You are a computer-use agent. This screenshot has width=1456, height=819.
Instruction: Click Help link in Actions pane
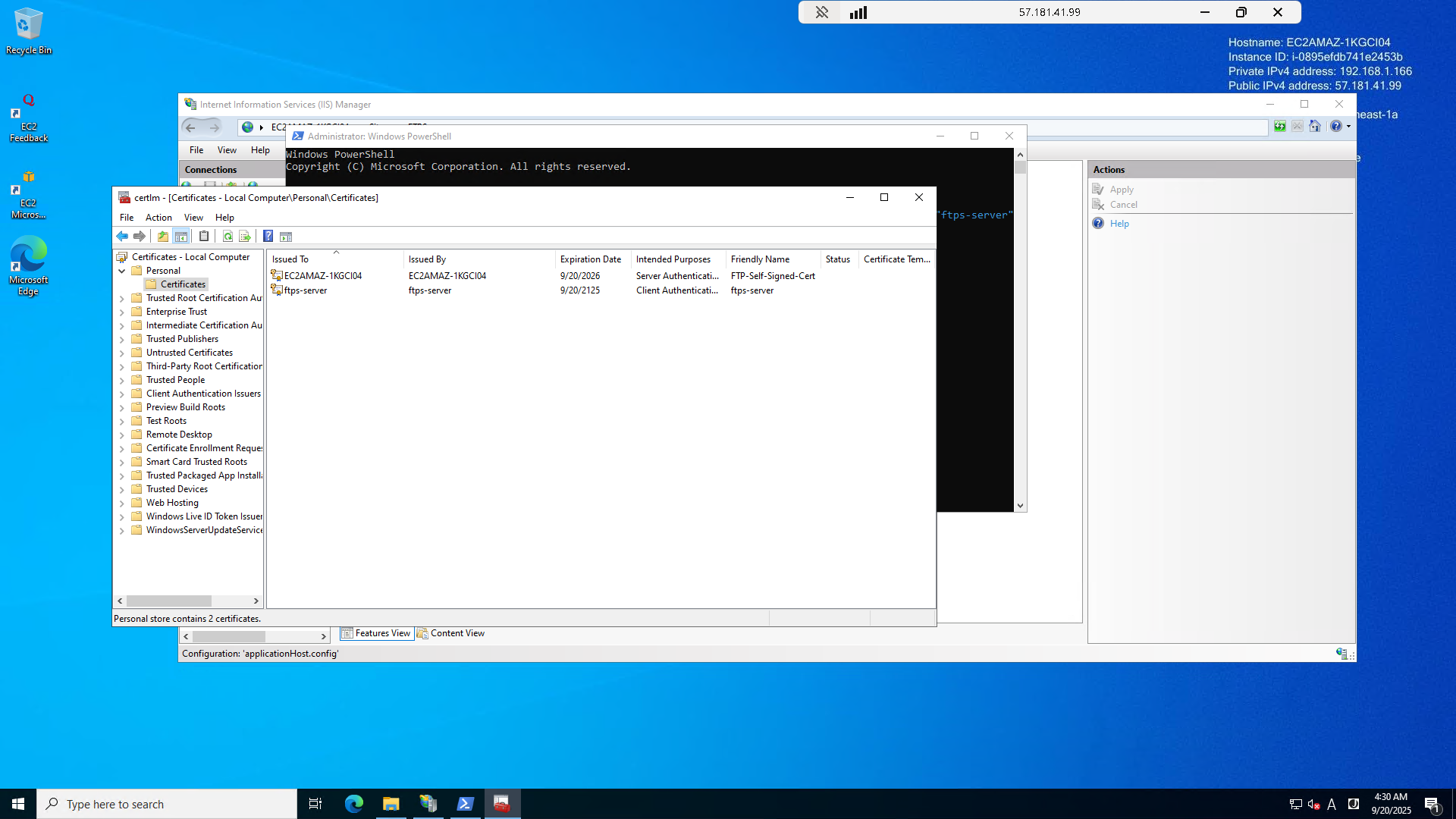tap(1119, 224)
